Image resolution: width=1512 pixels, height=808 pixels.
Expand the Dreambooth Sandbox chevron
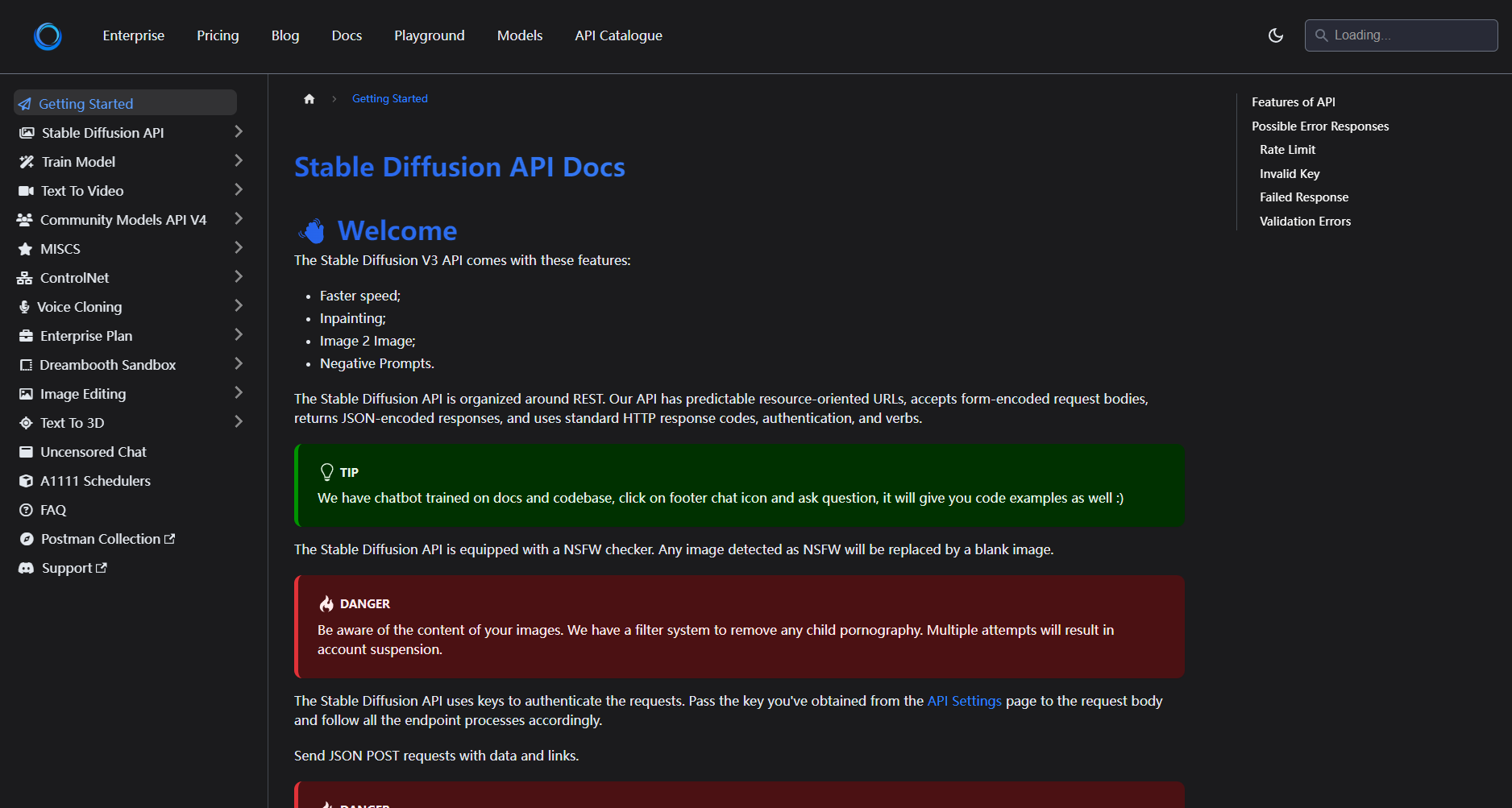coord(238,364)
